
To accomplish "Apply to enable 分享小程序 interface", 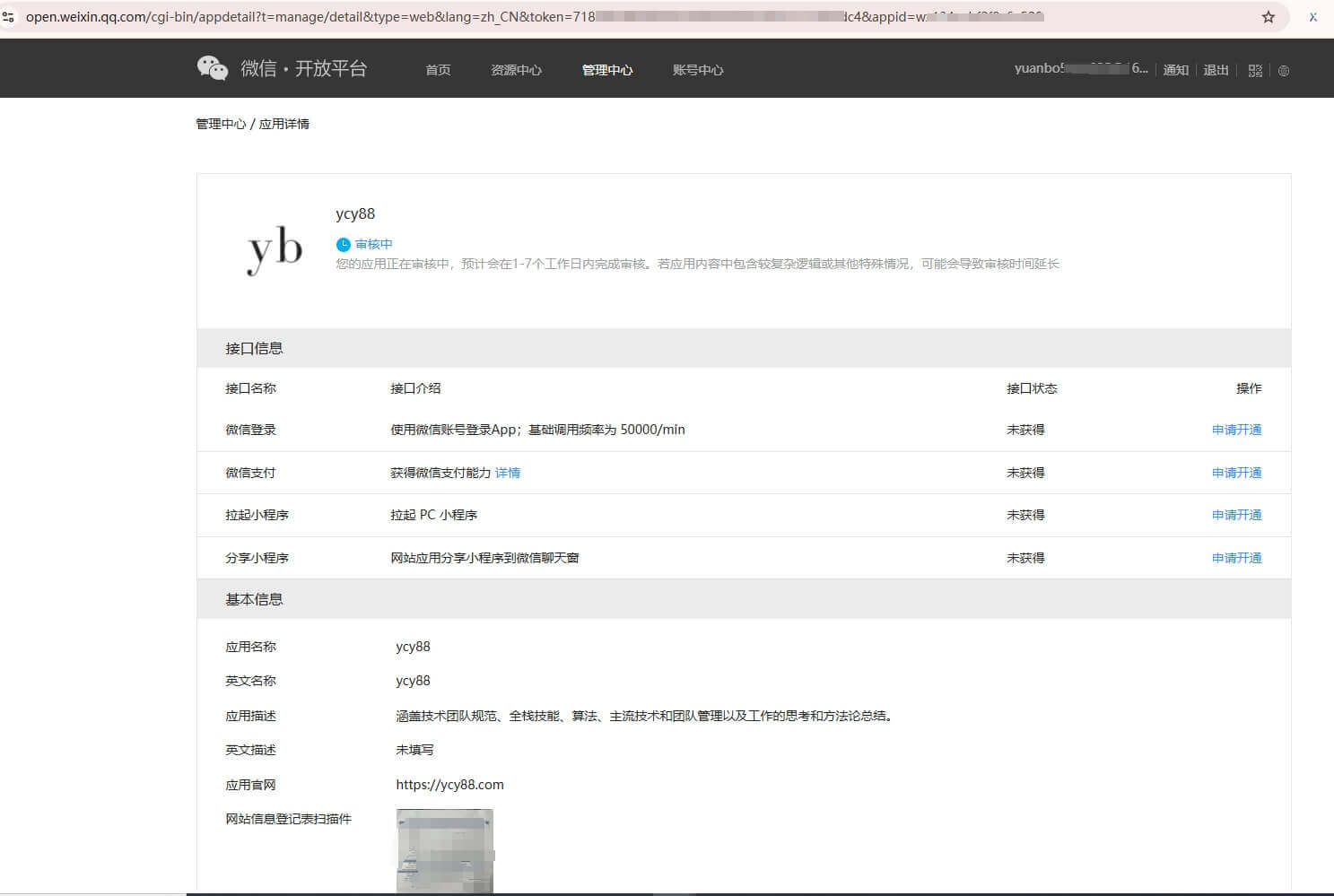I will pyautogui.click(x=1236, y=558).
